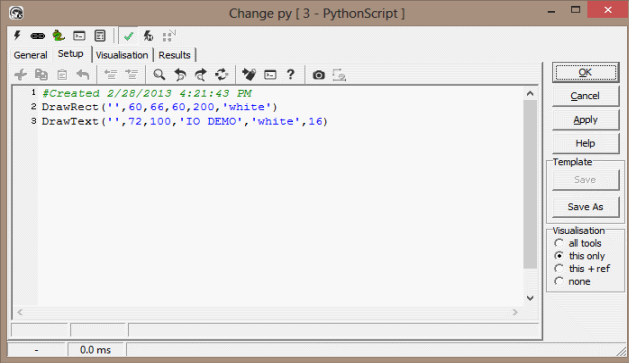This screenshot has width=629, height=363.
Task: Click the question mark help icon
Action: click(290, 75)
